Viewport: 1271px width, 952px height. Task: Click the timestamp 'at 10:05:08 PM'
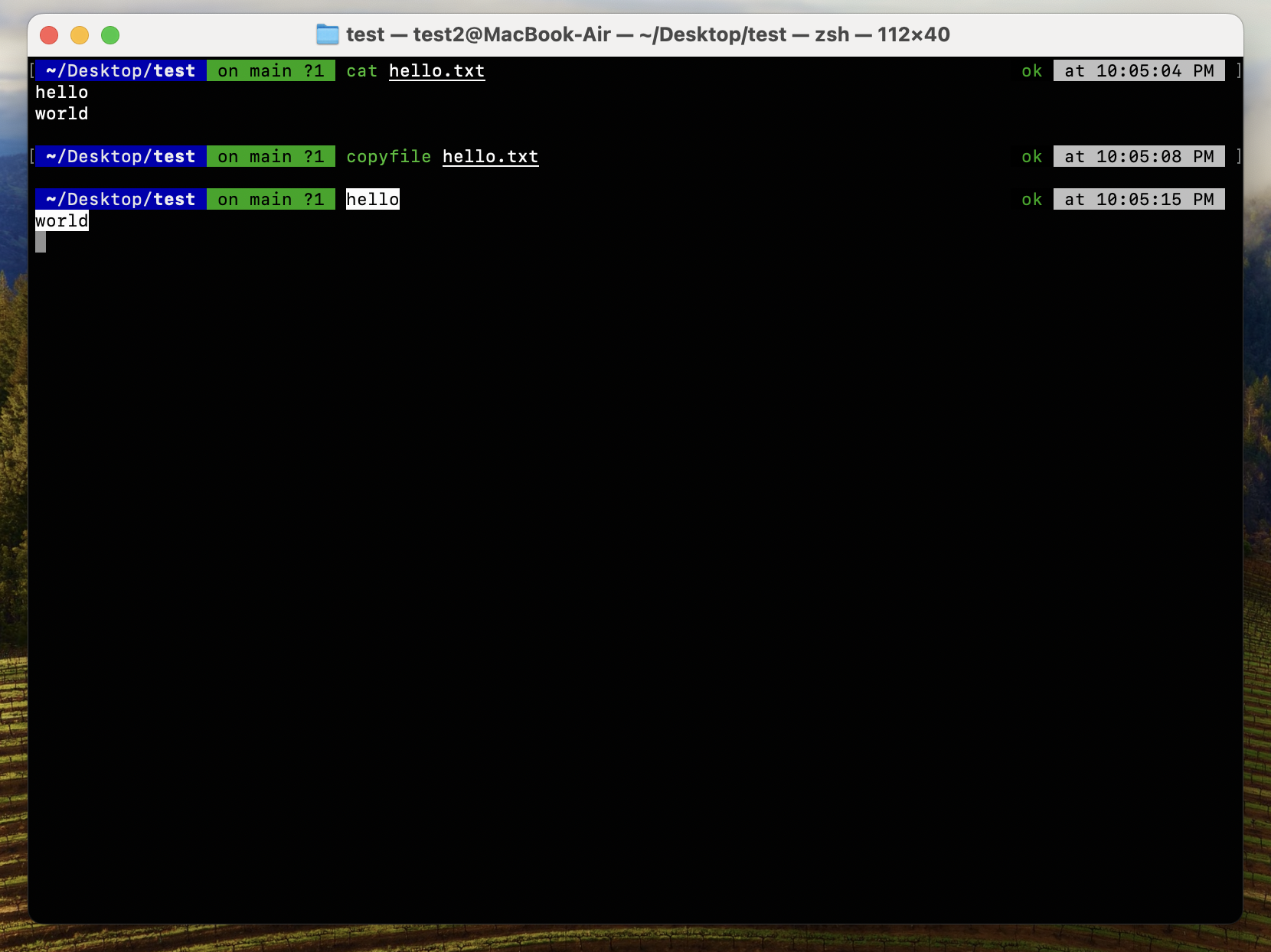[x=1139, y=156]
